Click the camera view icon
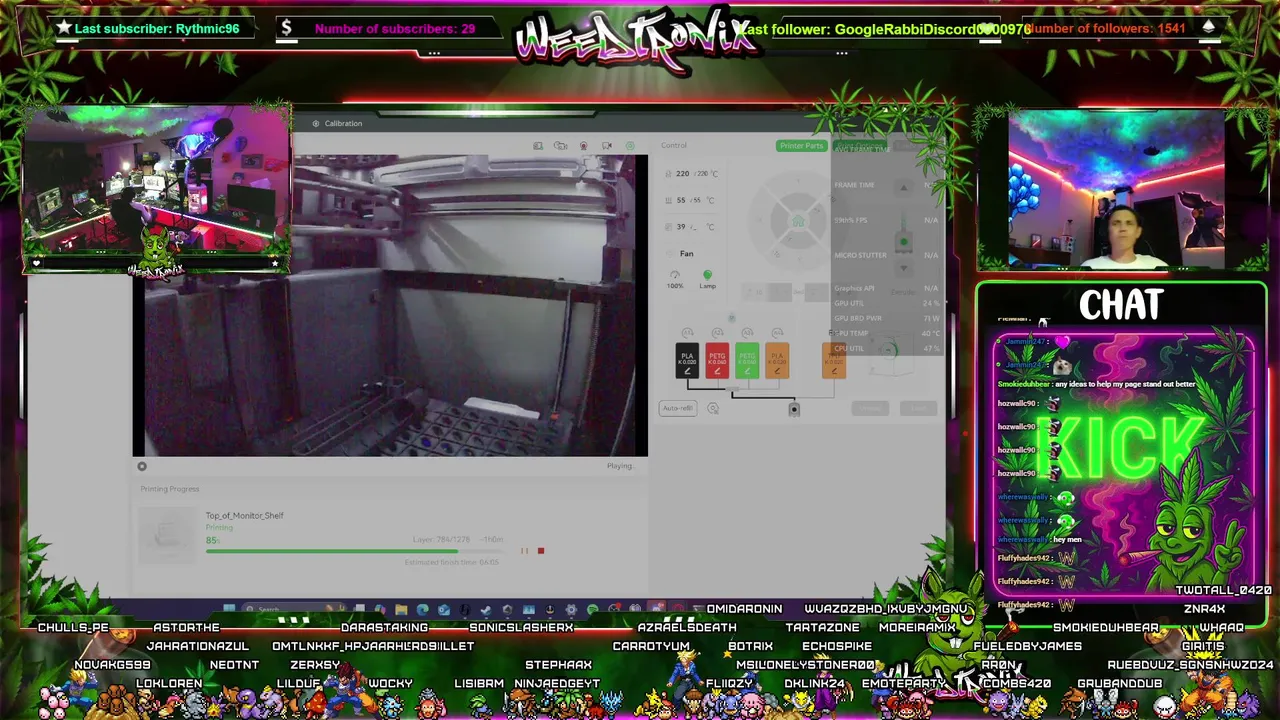The image size is (1280, 720). coord(607,146)
